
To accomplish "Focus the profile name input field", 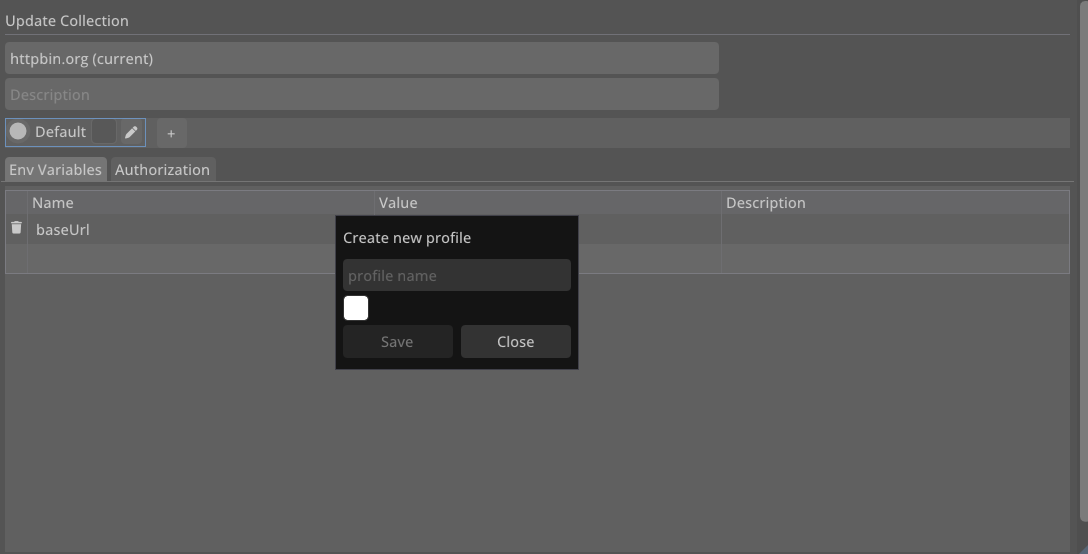I will pos(457,276).
